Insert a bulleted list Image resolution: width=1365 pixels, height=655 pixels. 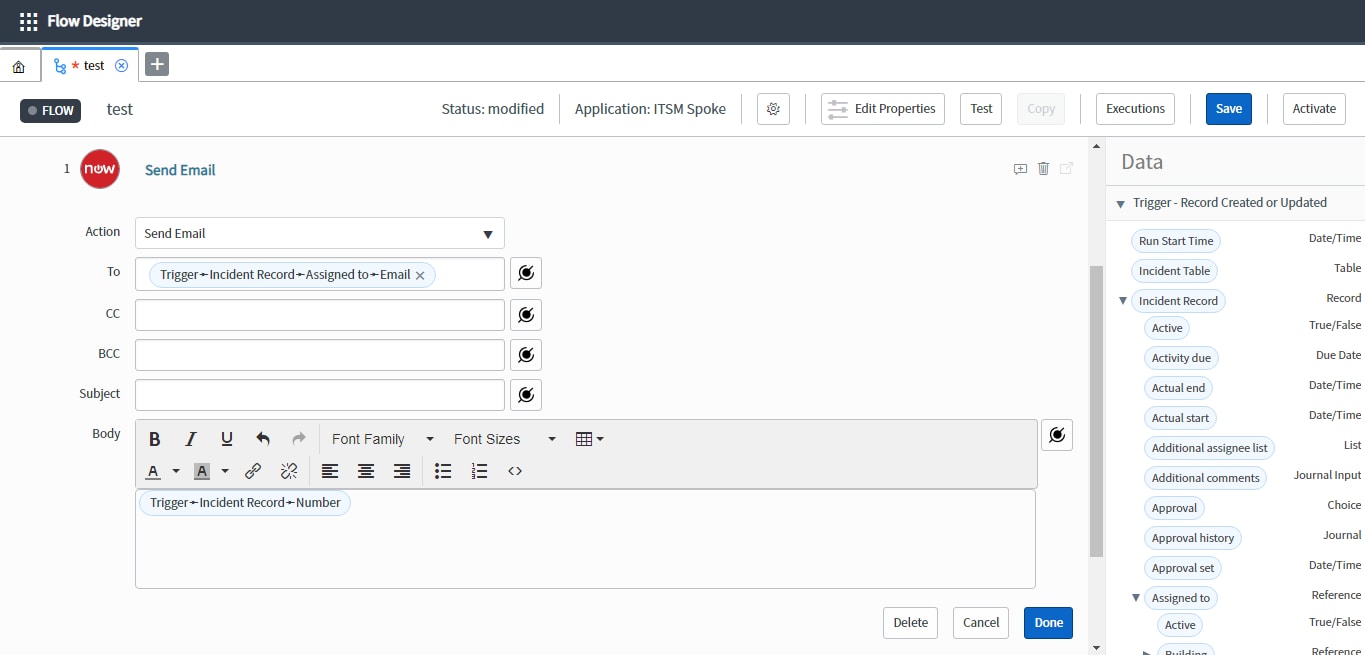click(443, 471)
